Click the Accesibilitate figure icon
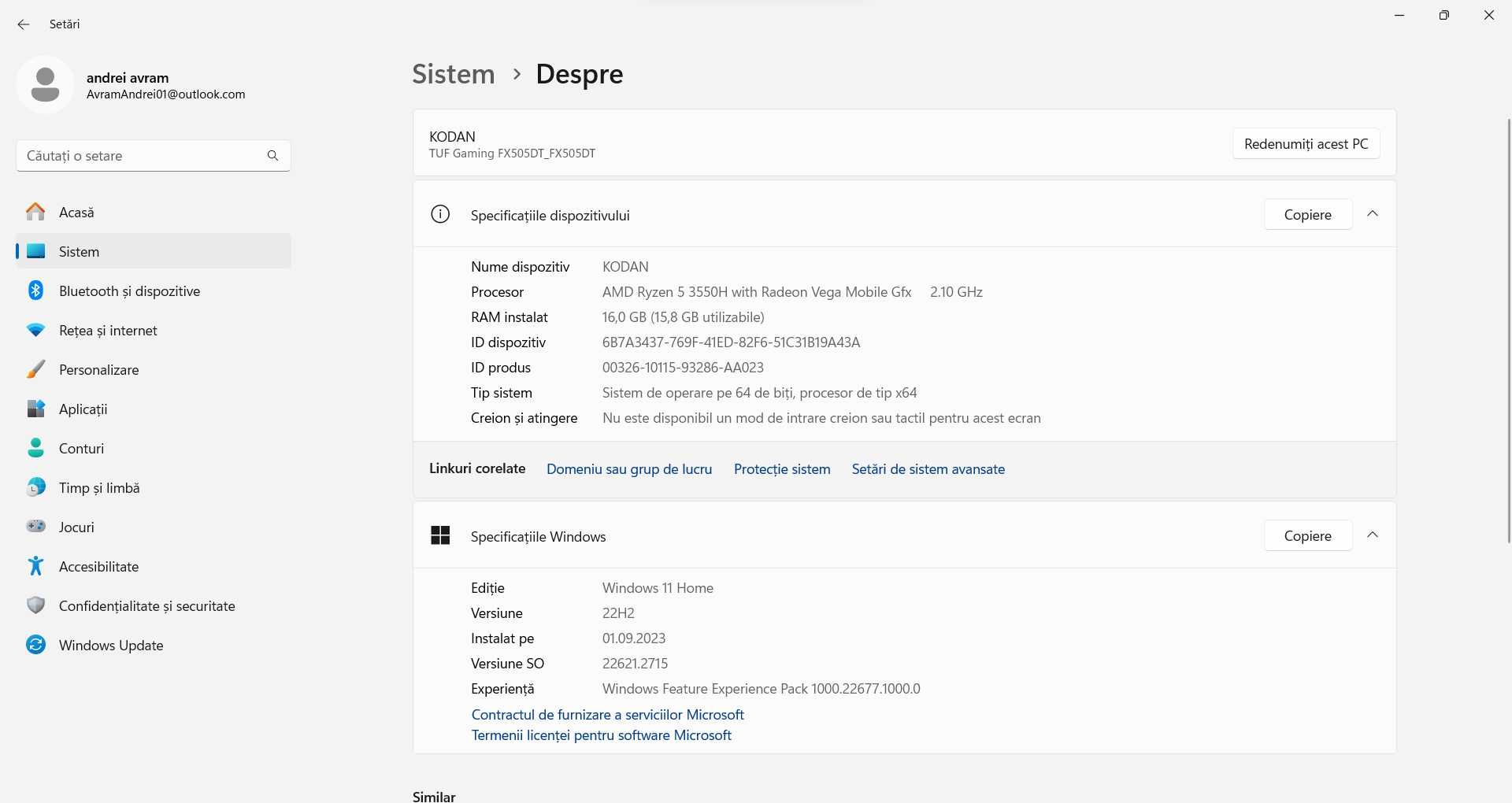This screenshot has width=1512, height=803. pyautogui.click(x=35, y=566)
